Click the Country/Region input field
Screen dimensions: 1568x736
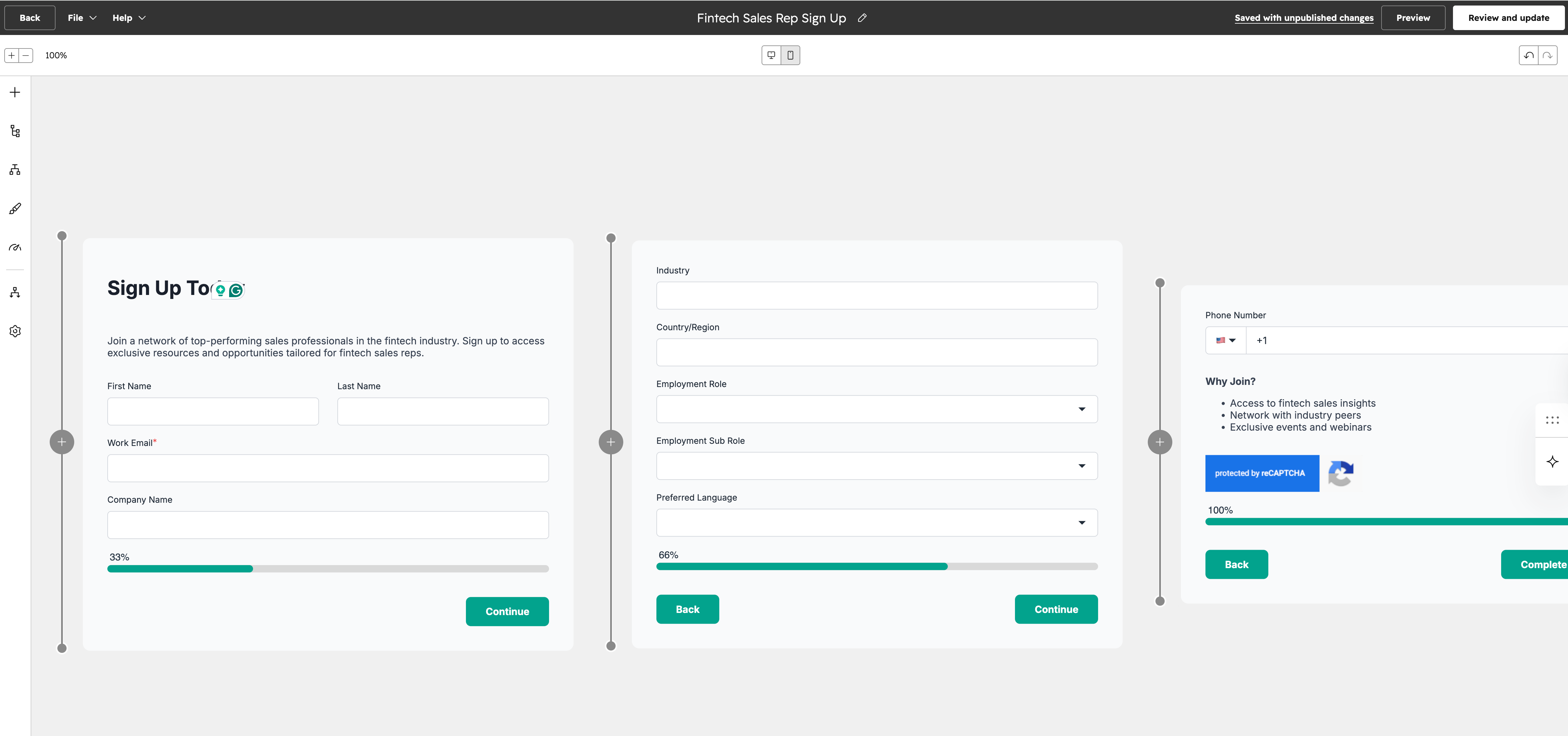click(x=877, y=352)
